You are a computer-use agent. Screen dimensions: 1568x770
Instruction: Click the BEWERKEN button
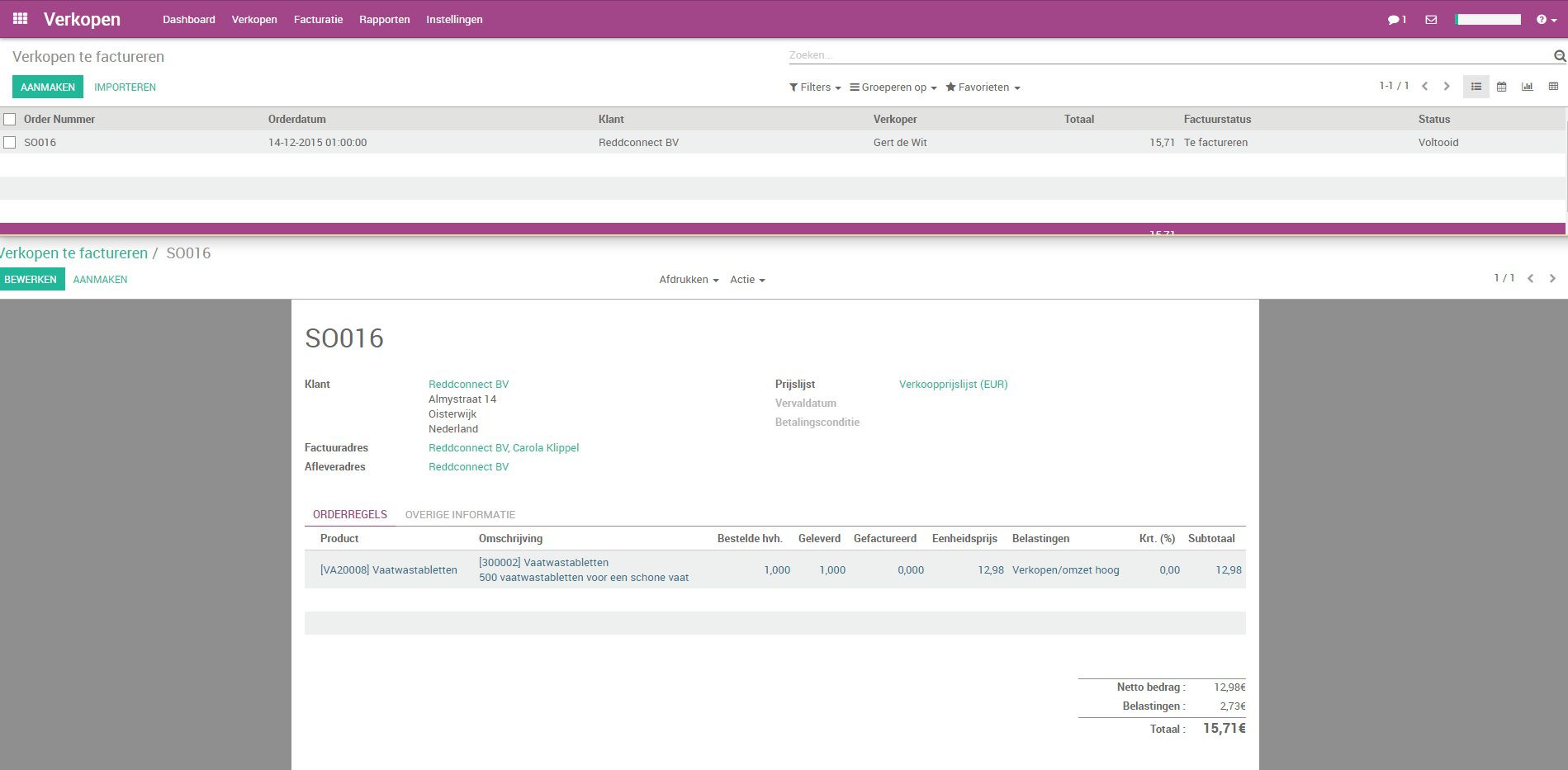(32, 279)
